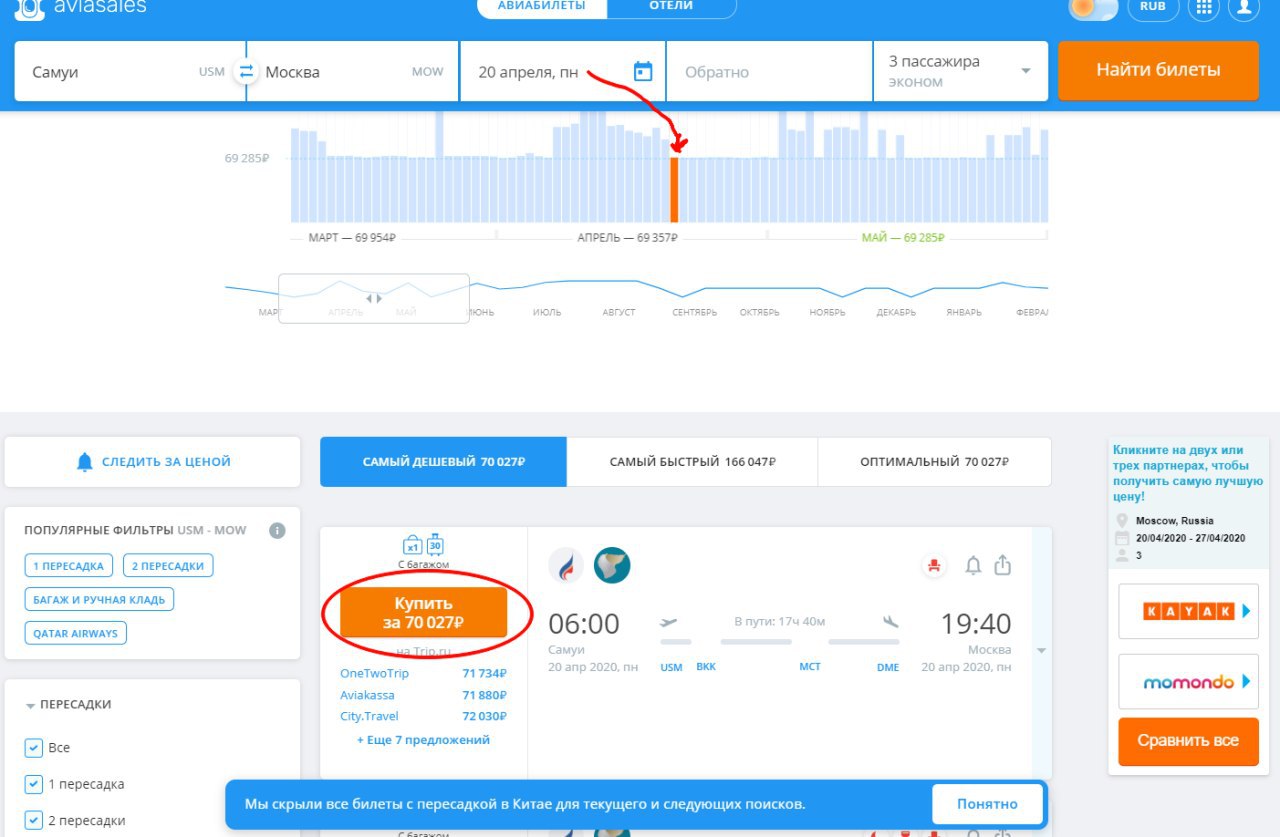1280x837 pixels.
Task: Show 7 more offers for first ticket
Action: click(x=423, y=740)
